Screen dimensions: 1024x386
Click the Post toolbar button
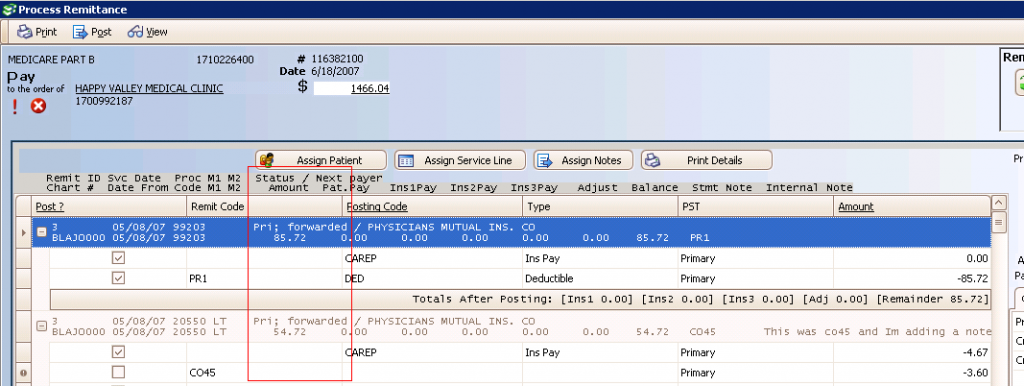[92, 31]
